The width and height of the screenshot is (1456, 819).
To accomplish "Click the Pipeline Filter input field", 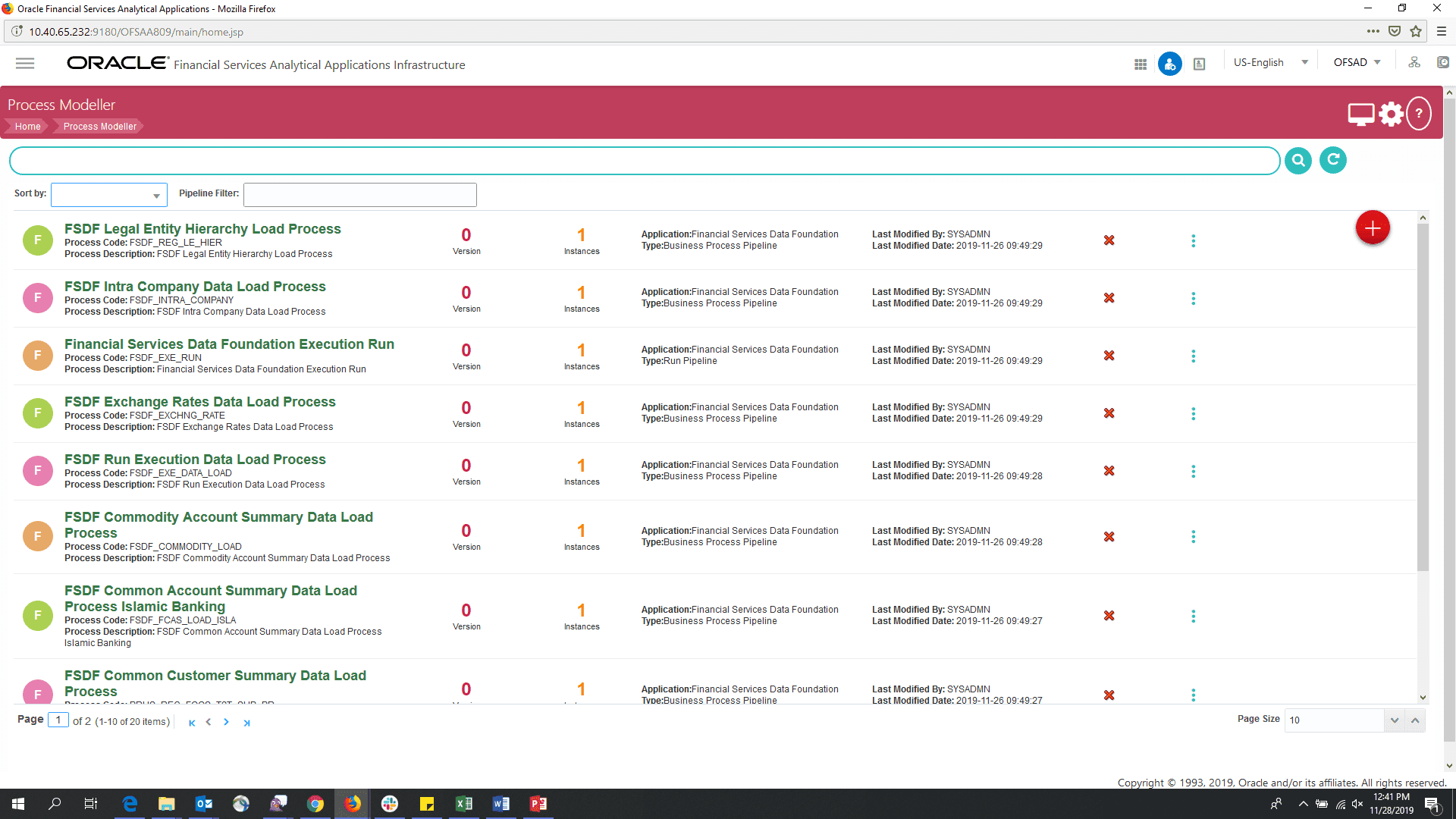I will pos(359,195).
